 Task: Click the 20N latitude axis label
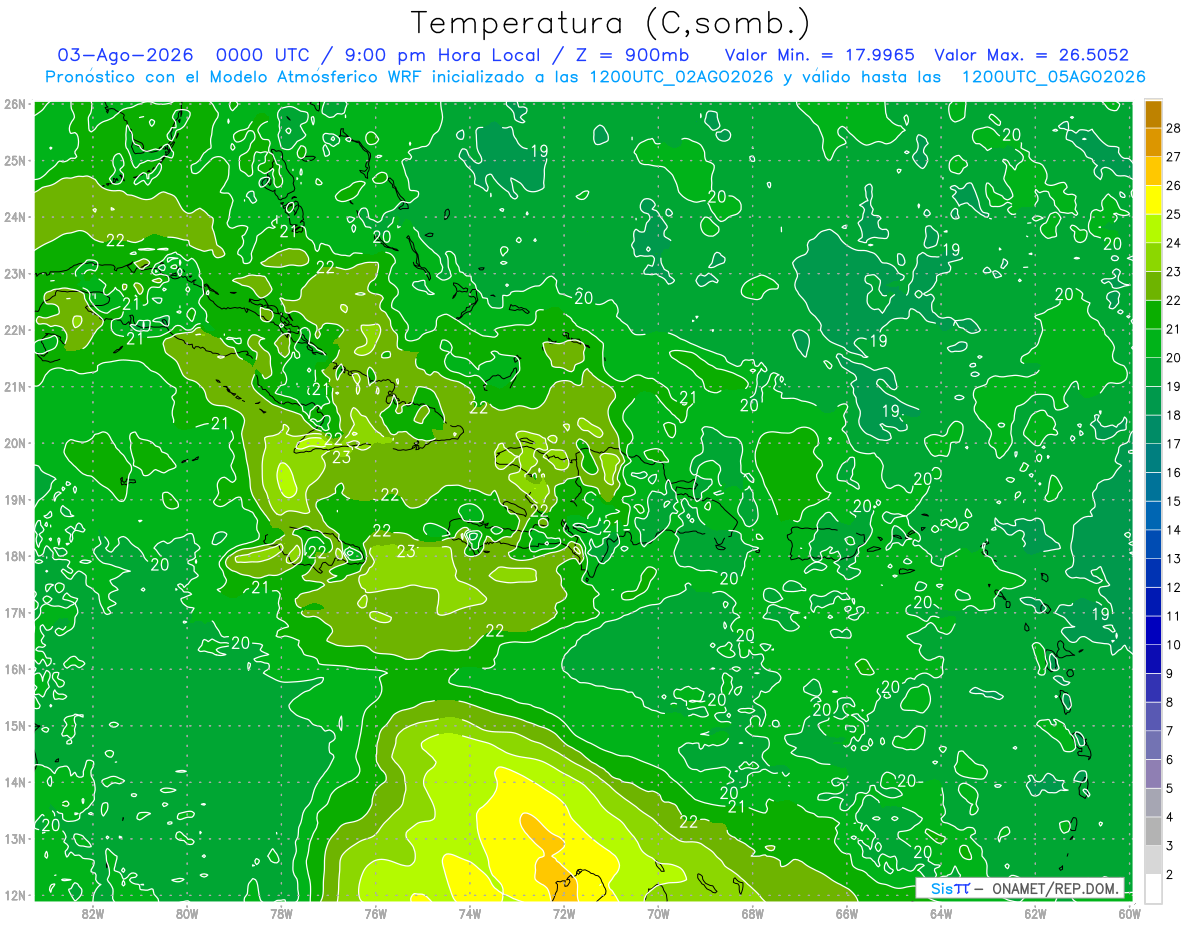tap(15, 443)
